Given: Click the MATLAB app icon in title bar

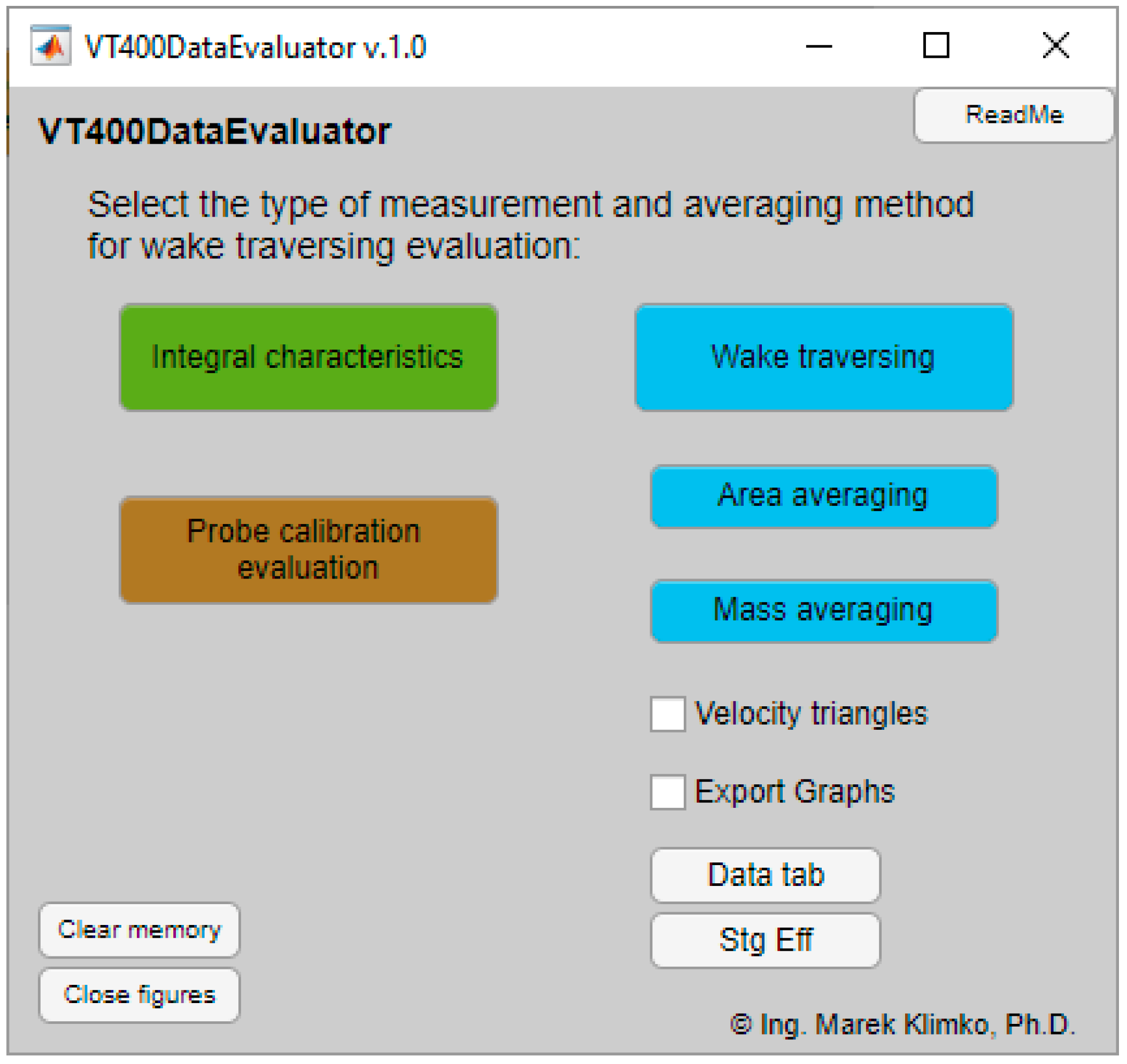Looking at the screenshot, I should click(50, 47).
